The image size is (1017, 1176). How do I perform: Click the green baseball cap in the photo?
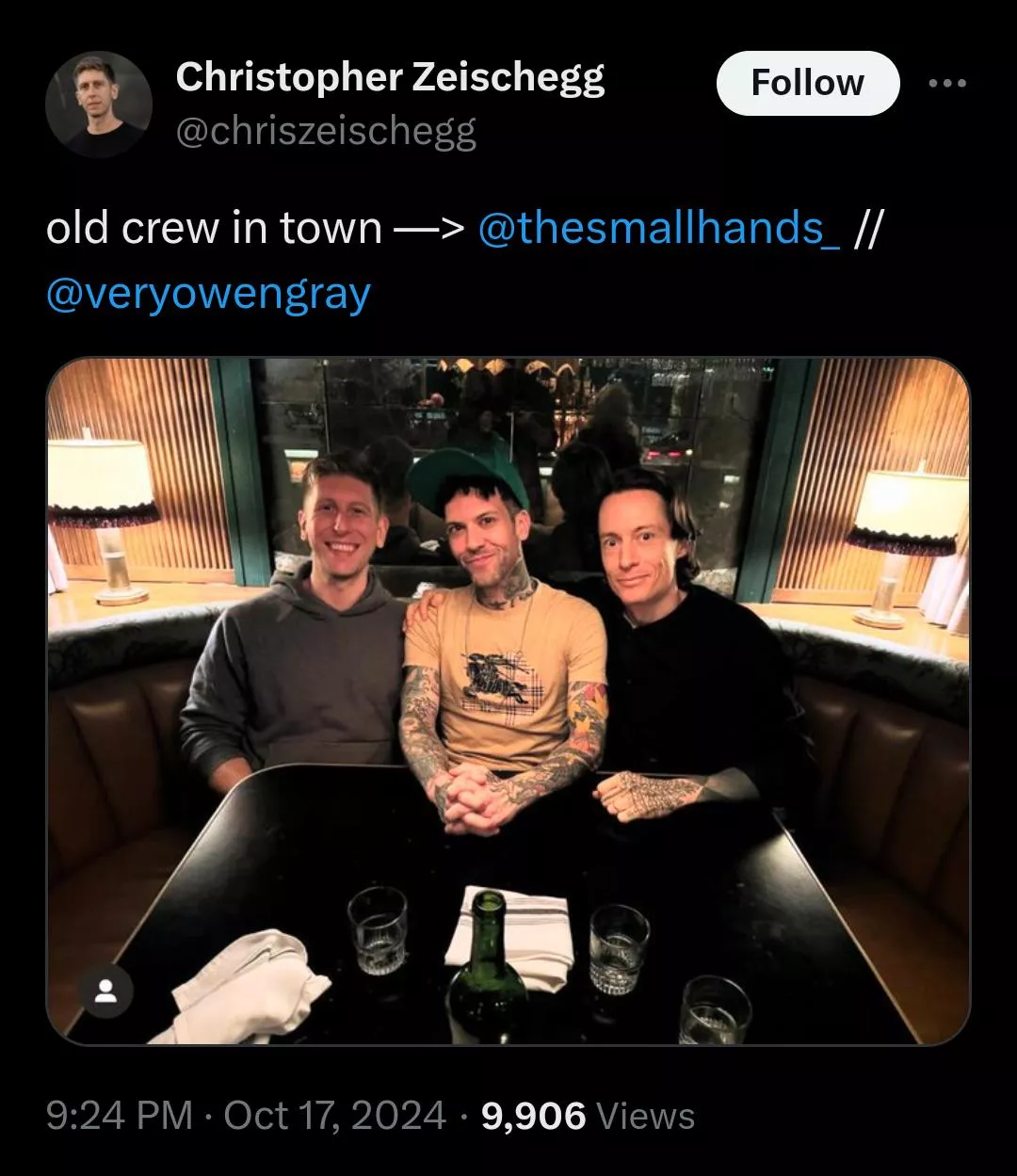[468, 478]
